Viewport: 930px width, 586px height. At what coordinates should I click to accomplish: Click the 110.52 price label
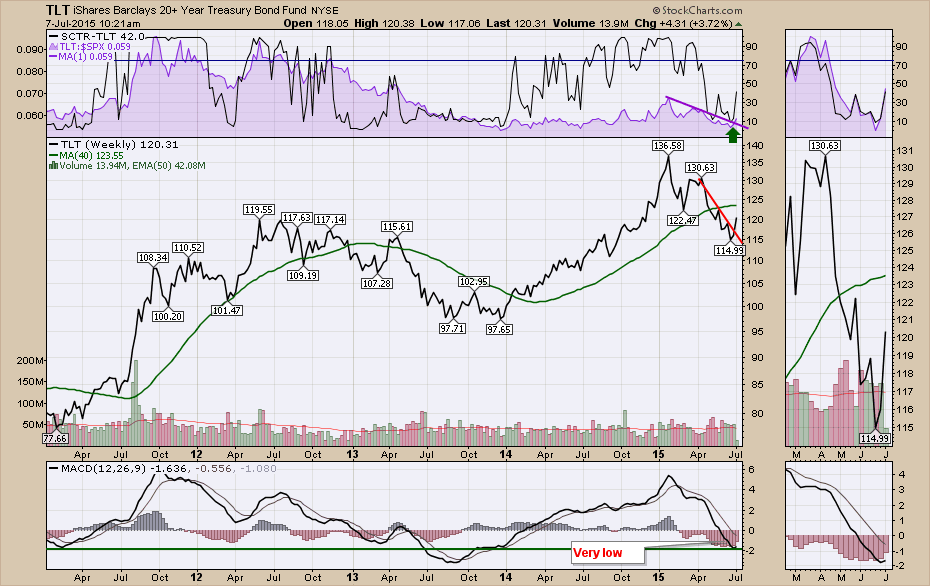[187, 247]
